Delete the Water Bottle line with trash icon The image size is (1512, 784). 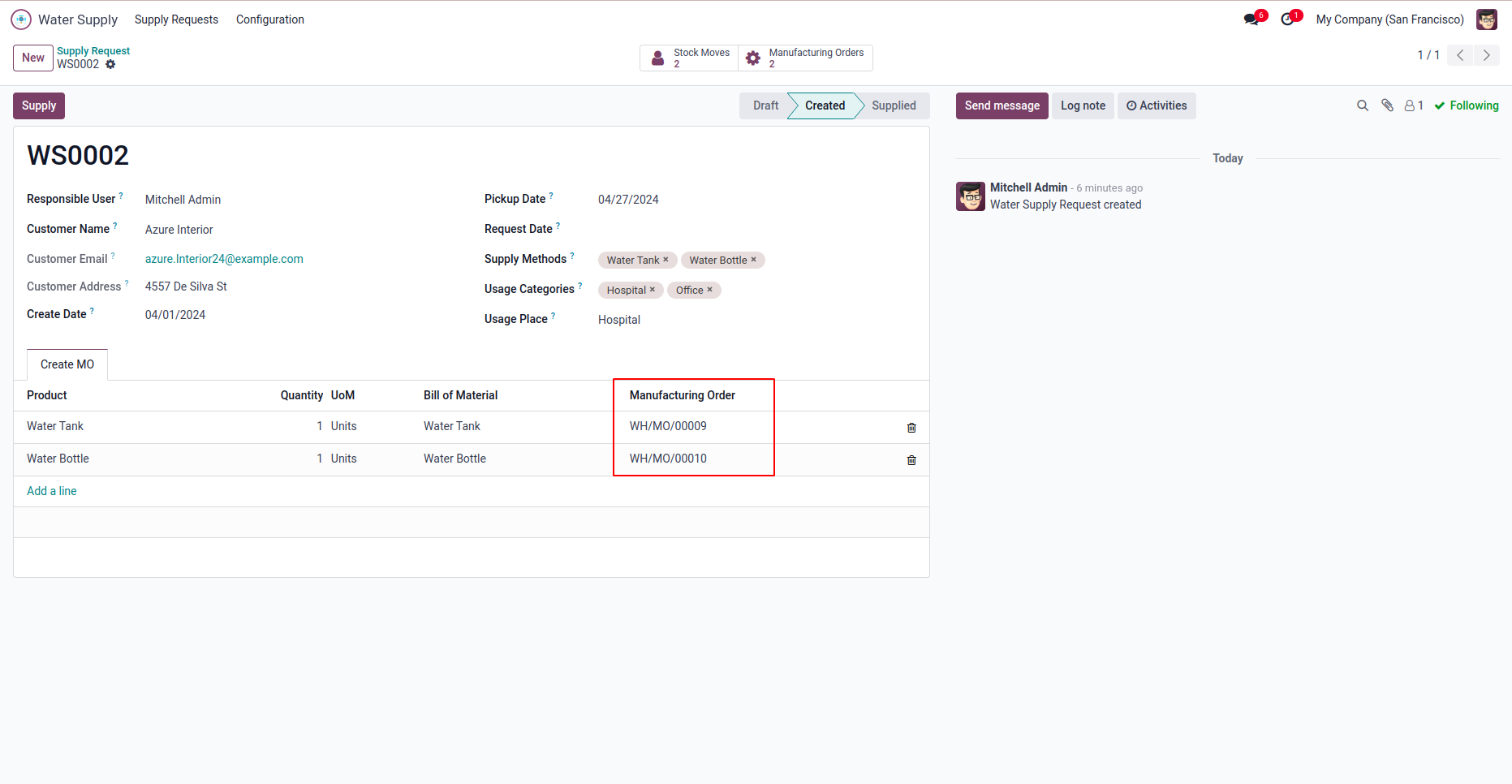(x=911, y=460)
